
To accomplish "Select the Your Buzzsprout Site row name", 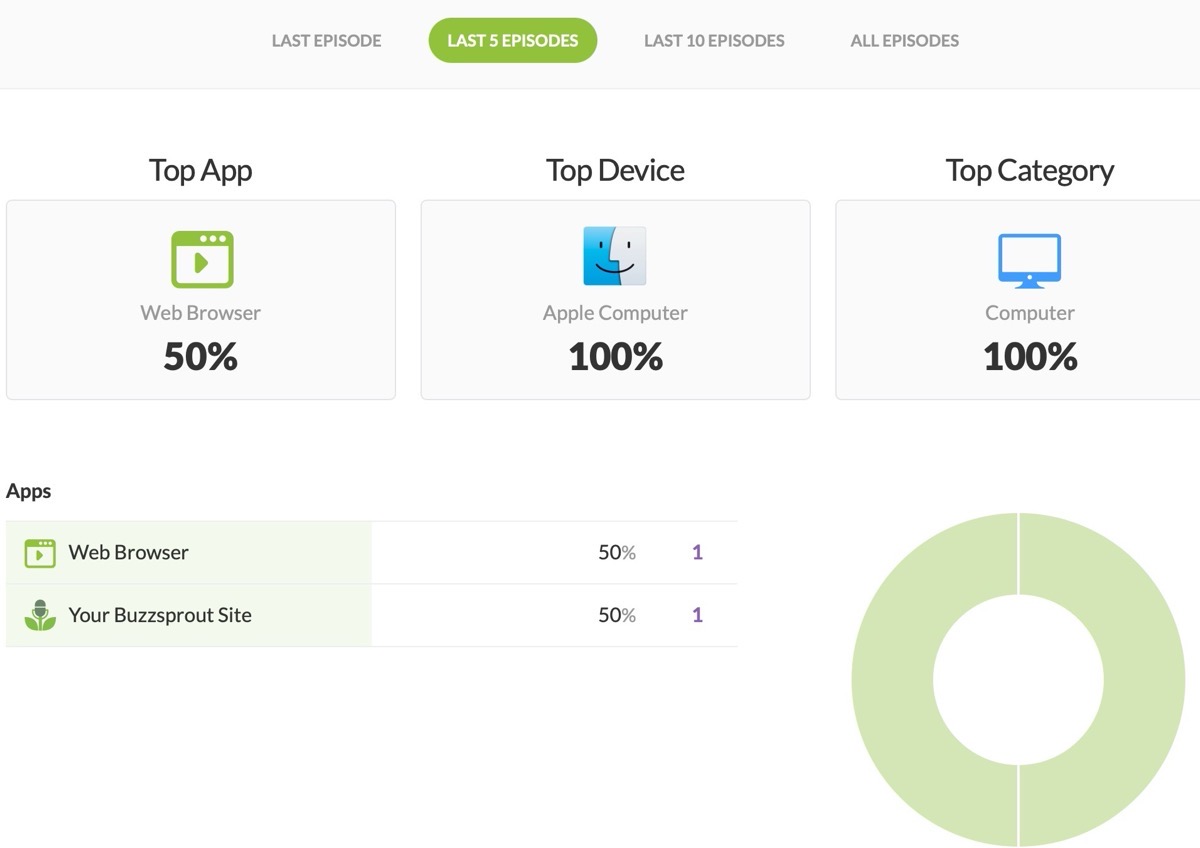I will coord(160,615).
